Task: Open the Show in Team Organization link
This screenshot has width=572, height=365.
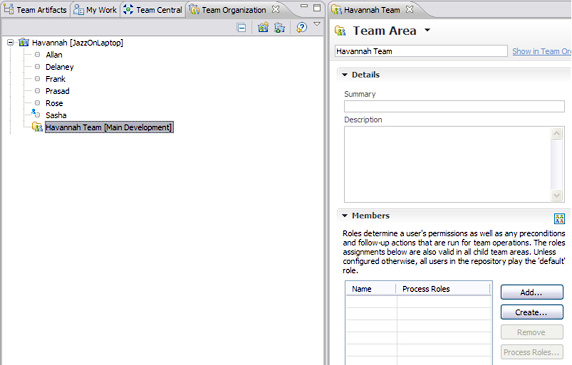Action: [542, 51]
